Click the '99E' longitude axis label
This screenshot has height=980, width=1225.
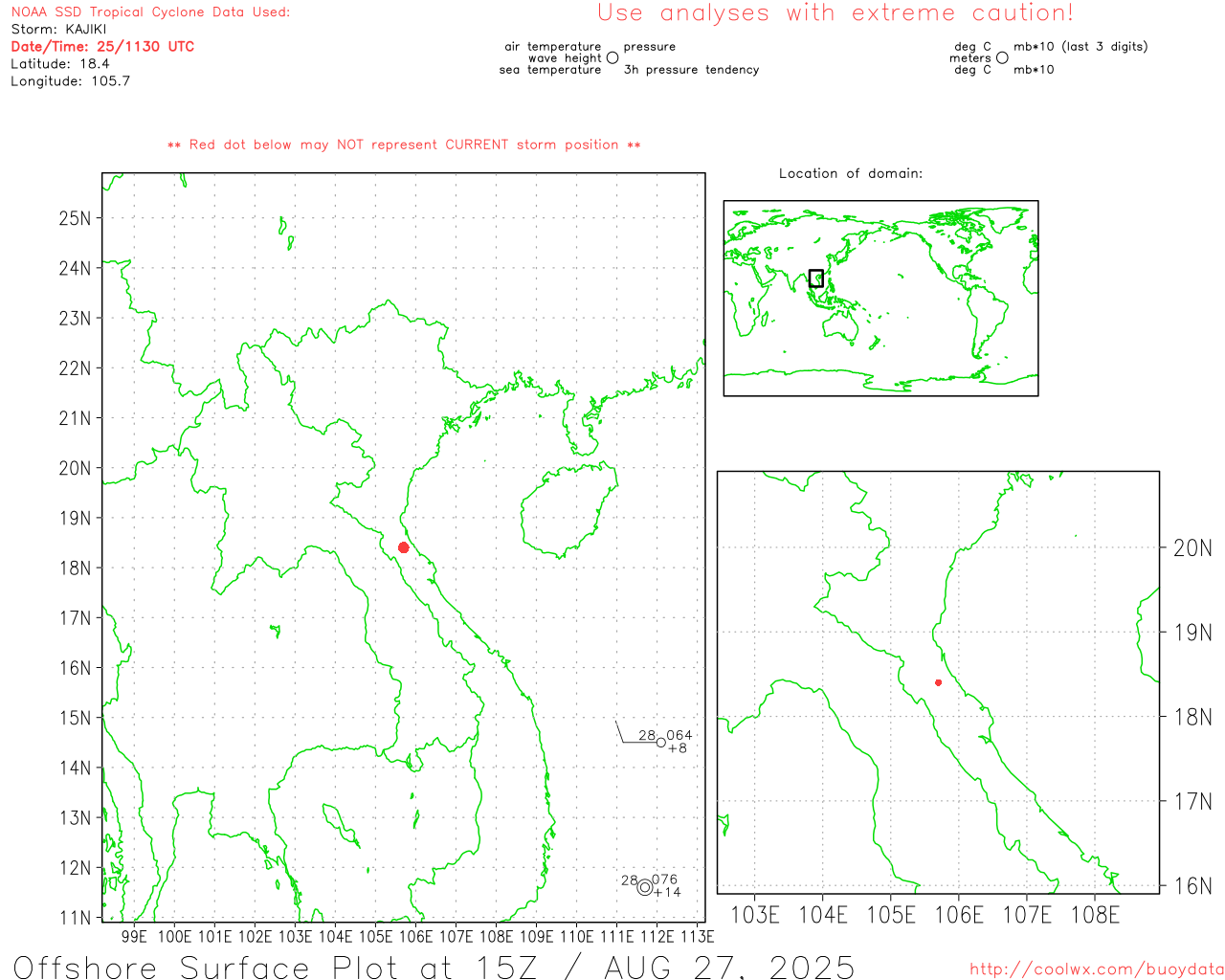[134, 937]
